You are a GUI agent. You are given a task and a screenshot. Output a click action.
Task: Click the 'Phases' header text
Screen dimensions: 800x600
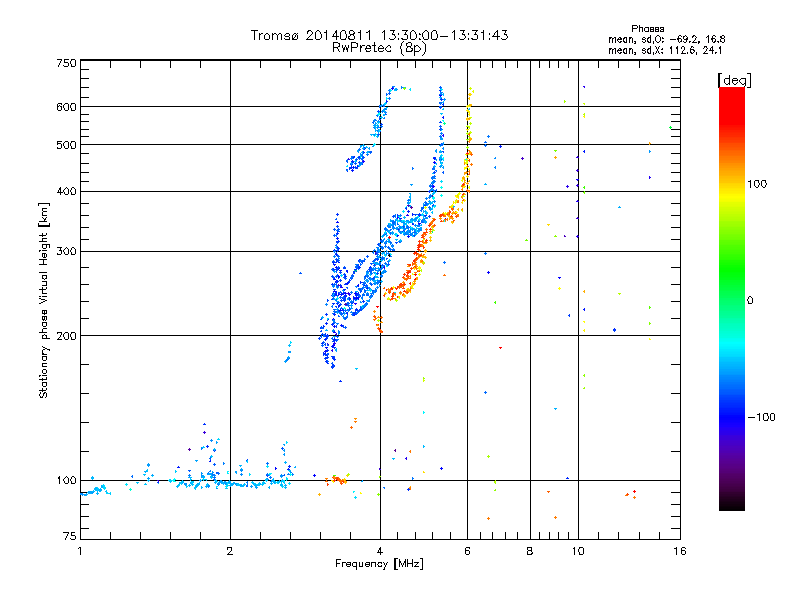(647, 29)
